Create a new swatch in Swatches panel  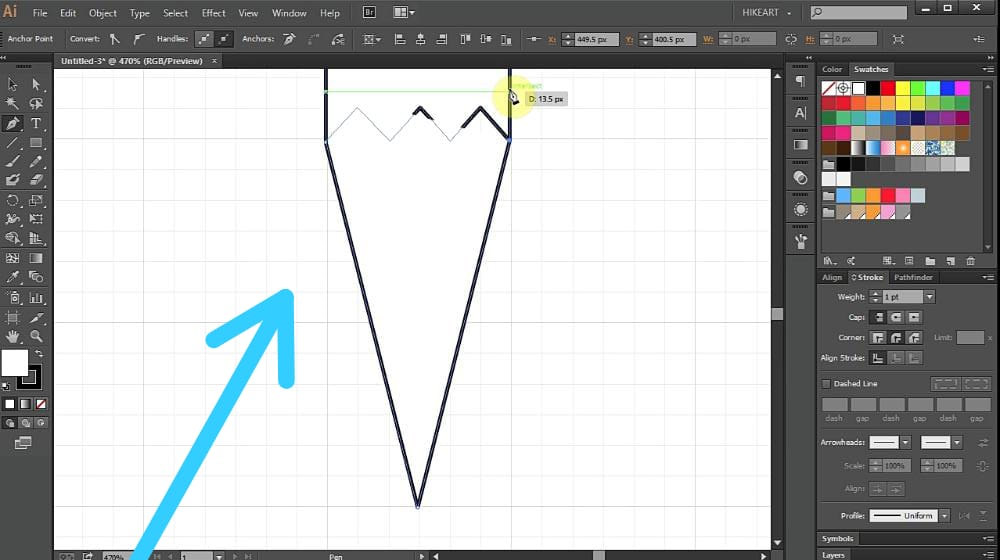pos(950,261)
